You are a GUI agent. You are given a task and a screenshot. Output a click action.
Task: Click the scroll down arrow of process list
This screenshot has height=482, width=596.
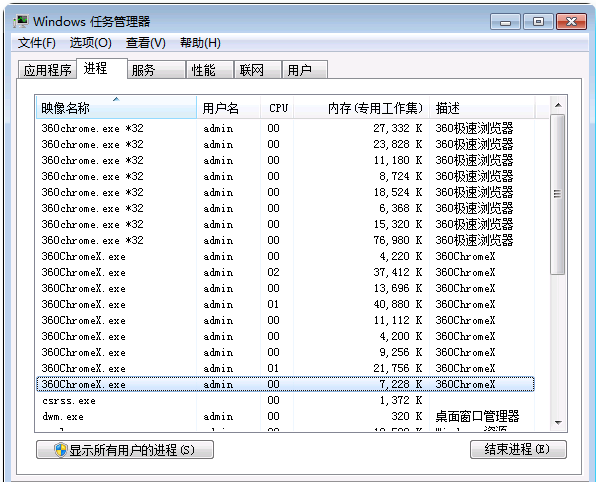tap(558, 422)
